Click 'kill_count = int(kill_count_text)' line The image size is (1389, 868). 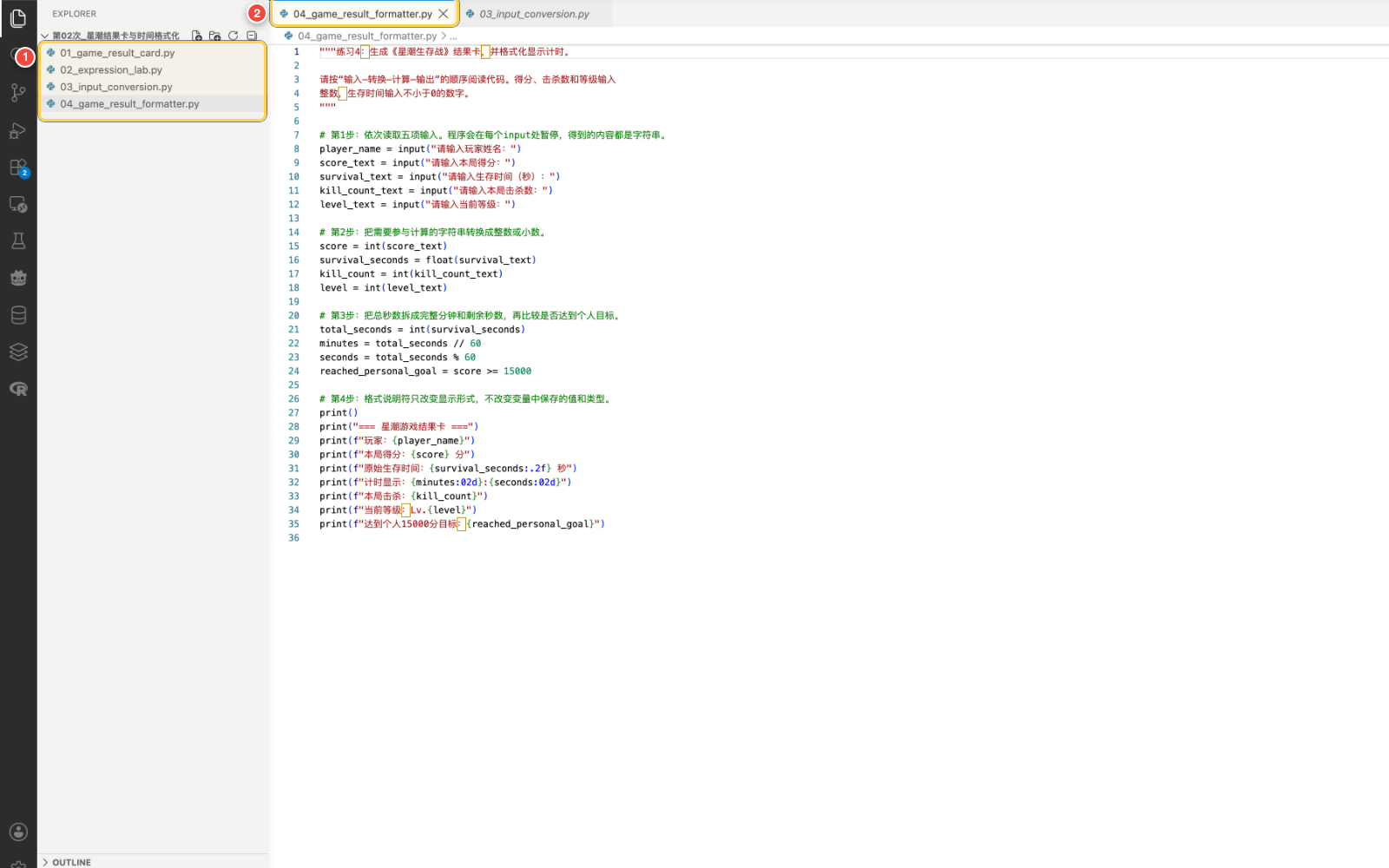click(411, 274)
